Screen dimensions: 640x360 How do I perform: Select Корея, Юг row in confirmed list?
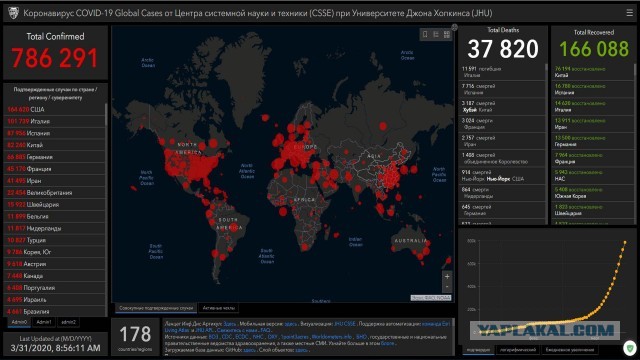[x=54, y=252]
